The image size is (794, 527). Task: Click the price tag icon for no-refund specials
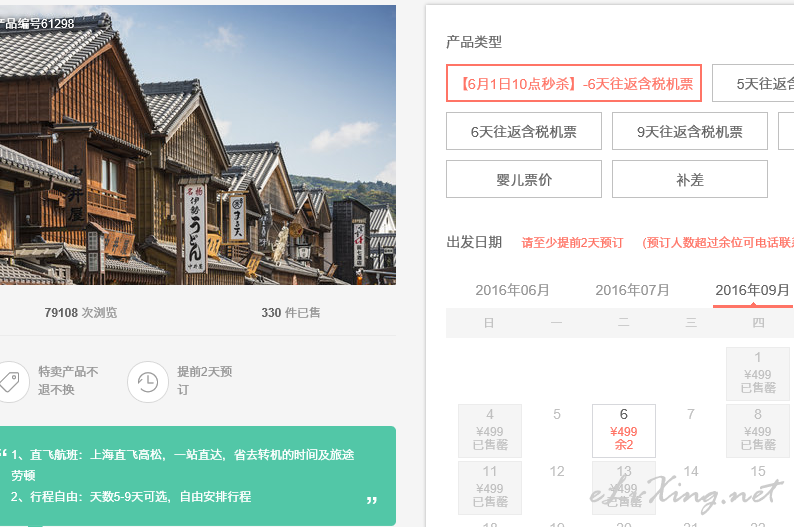pyautogui.click(x=10, y=382)
